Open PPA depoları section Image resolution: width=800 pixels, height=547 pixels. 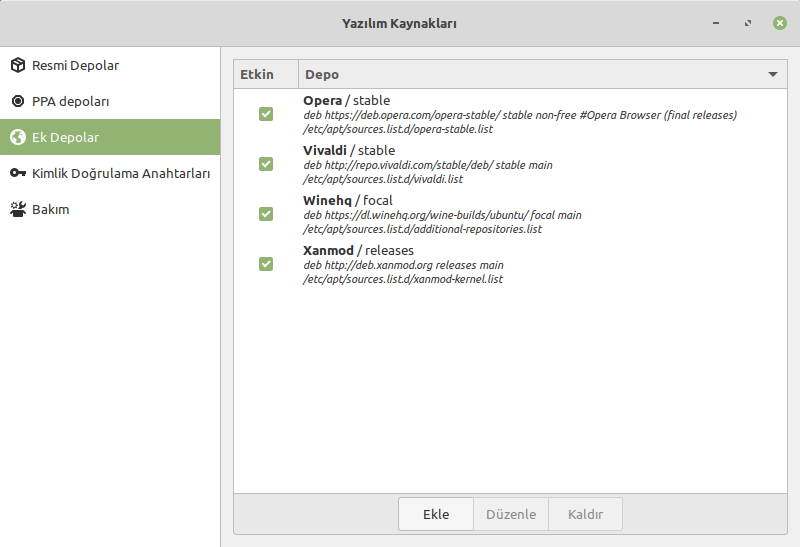click(x=110, y=101)
